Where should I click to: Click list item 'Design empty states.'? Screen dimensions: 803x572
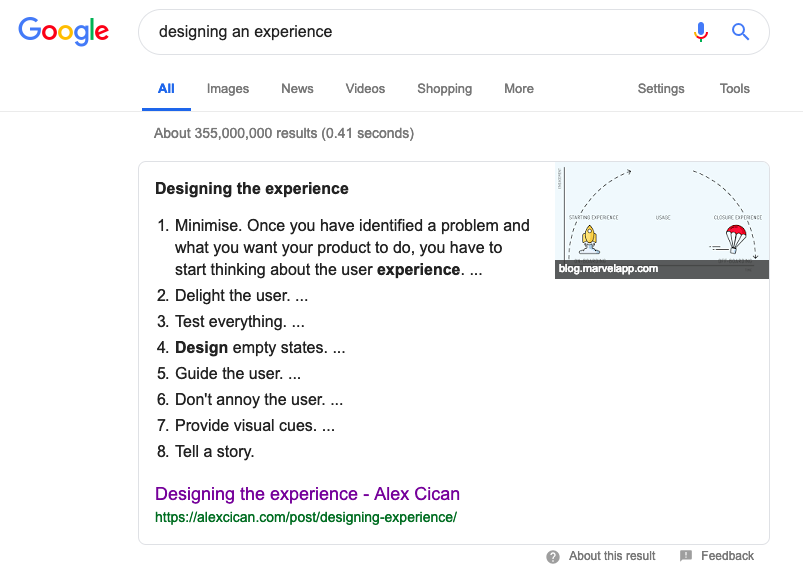tap(251, 348)
